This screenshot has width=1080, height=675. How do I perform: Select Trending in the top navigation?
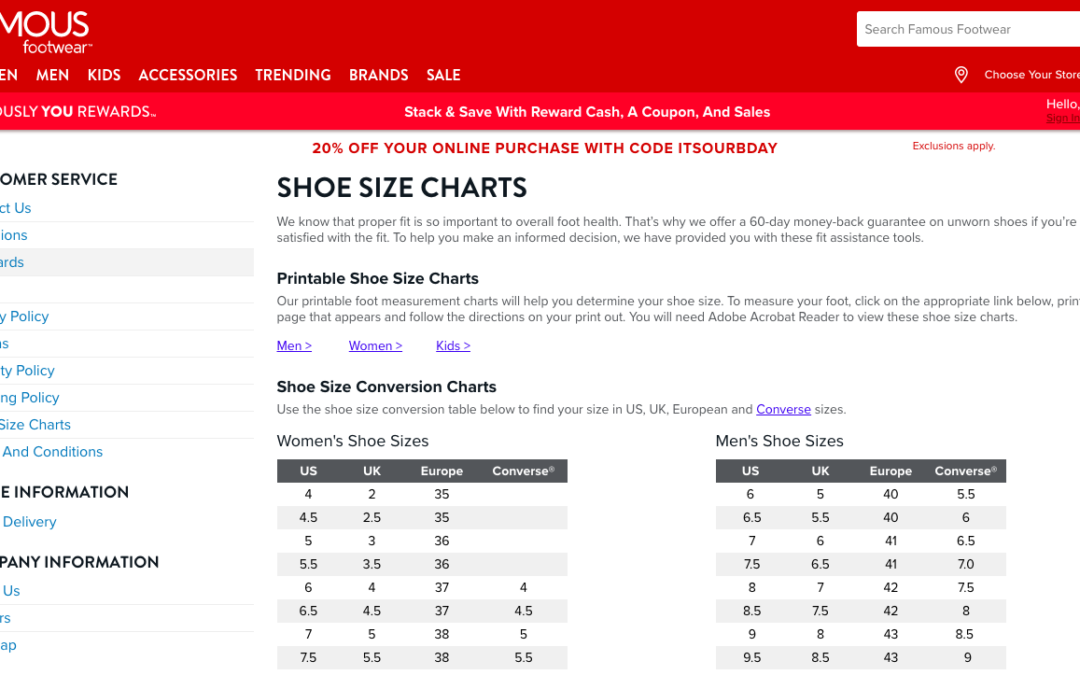pyautogui.click(x=293, y=75)
